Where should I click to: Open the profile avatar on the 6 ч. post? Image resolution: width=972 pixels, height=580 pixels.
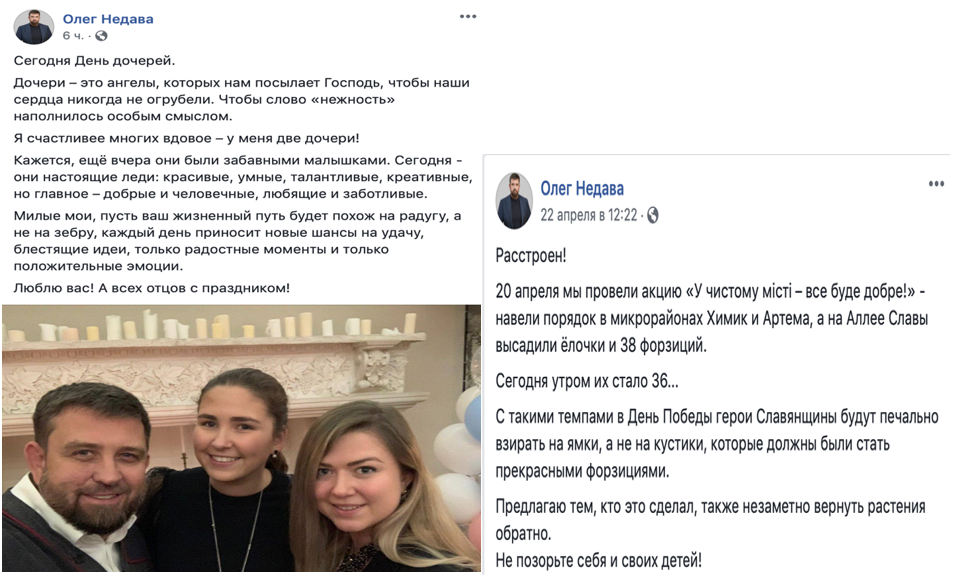(33, 27)
